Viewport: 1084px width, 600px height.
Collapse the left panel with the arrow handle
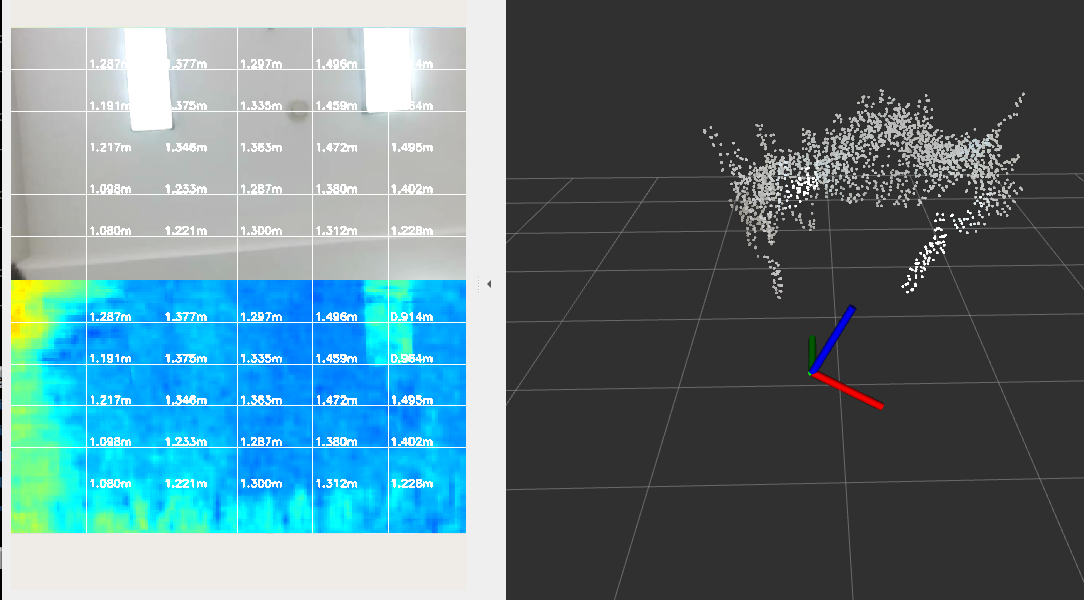(x=489, y=284)
